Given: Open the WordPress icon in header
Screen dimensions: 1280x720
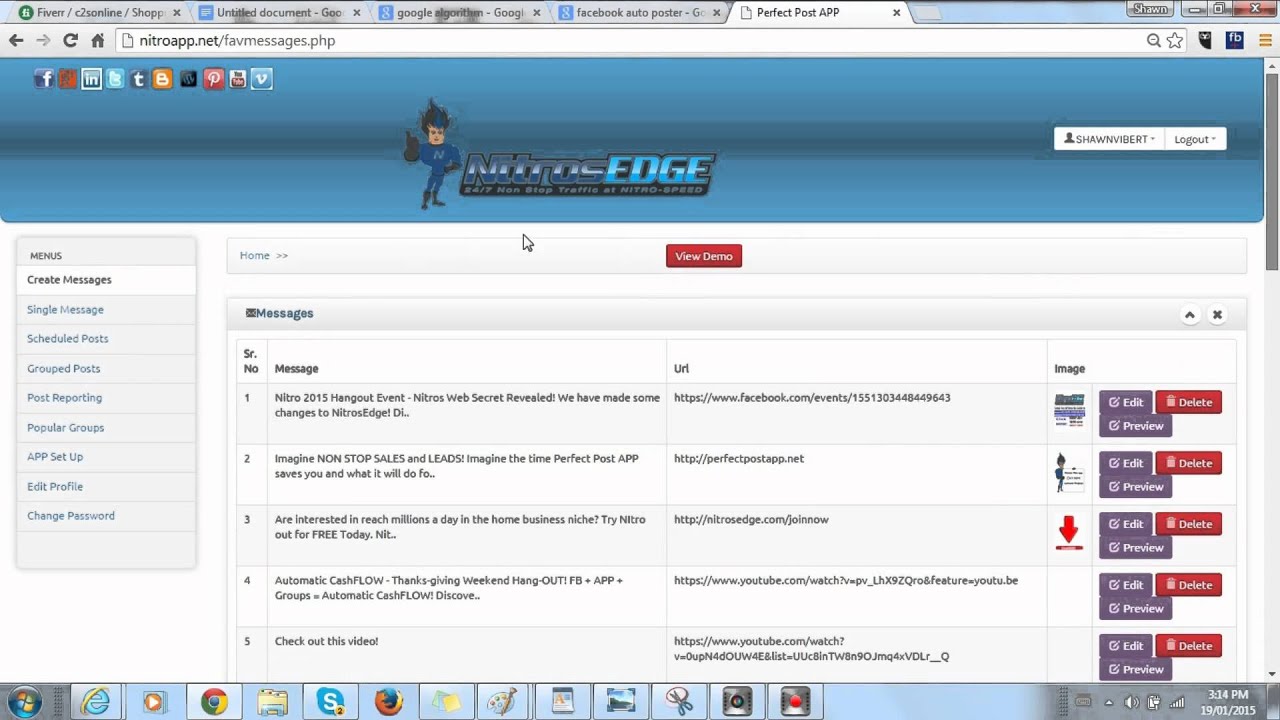Looking at the screenshot, I should [188, 79].
